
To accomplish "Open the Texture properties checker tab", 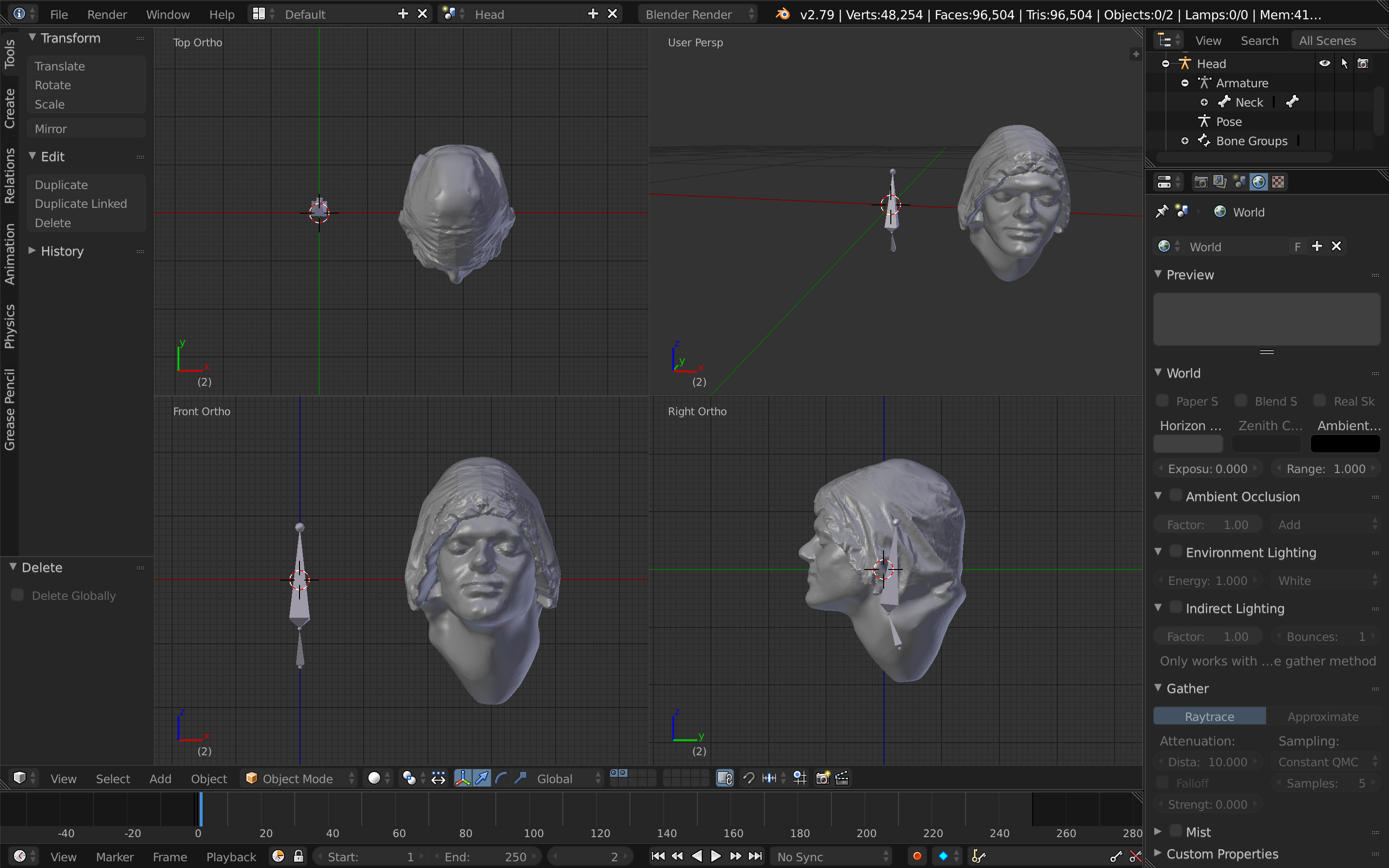I will (x=1278, y=182).
